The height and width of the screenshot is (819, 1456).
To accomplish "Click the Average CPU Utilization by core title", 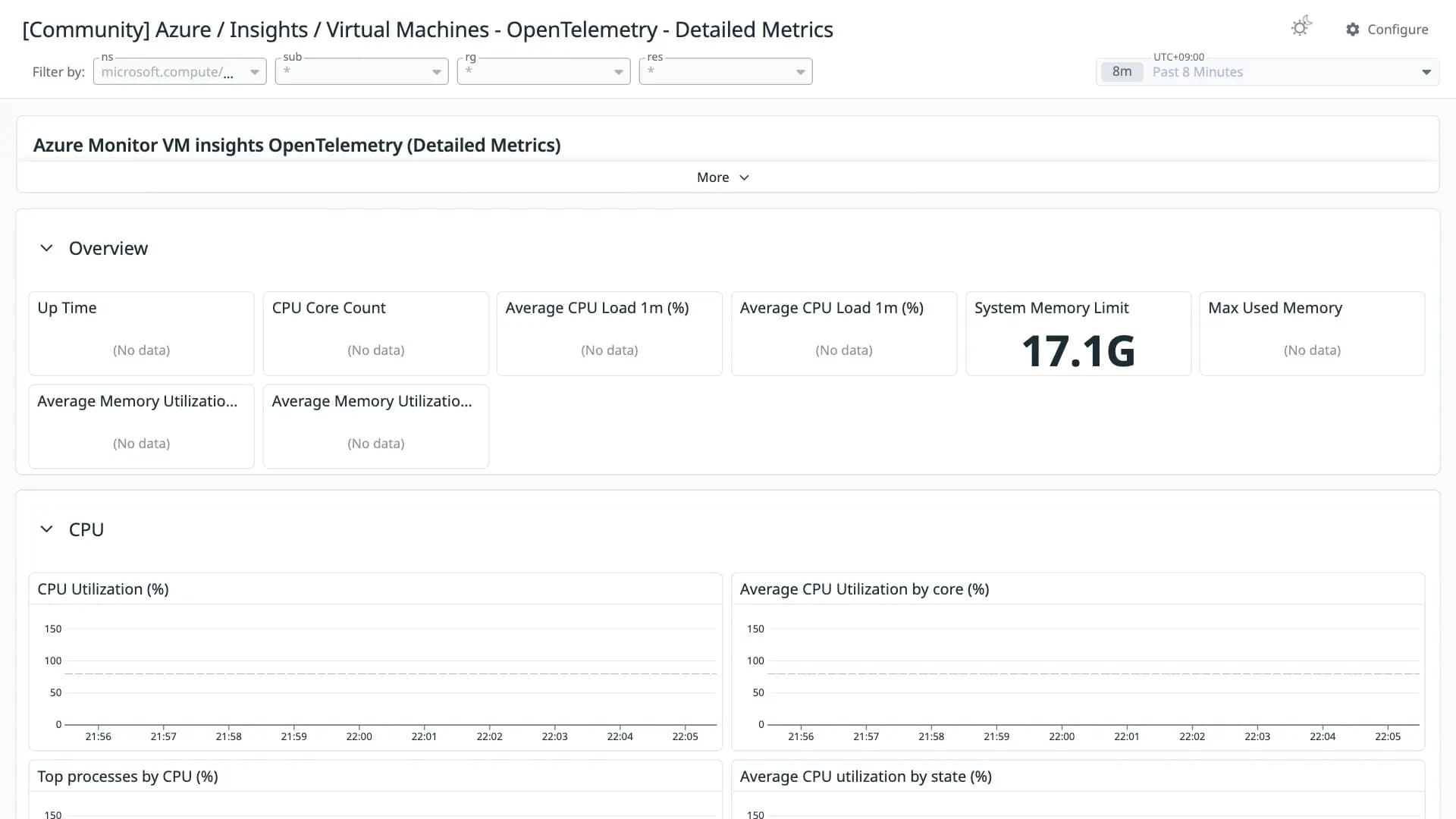I will 864,589.
